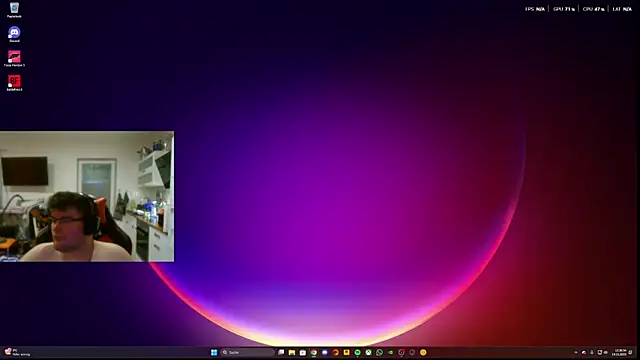Open the clock and date flyout
The height and width of the screenshot is (360, 640).
coord(620,352)
